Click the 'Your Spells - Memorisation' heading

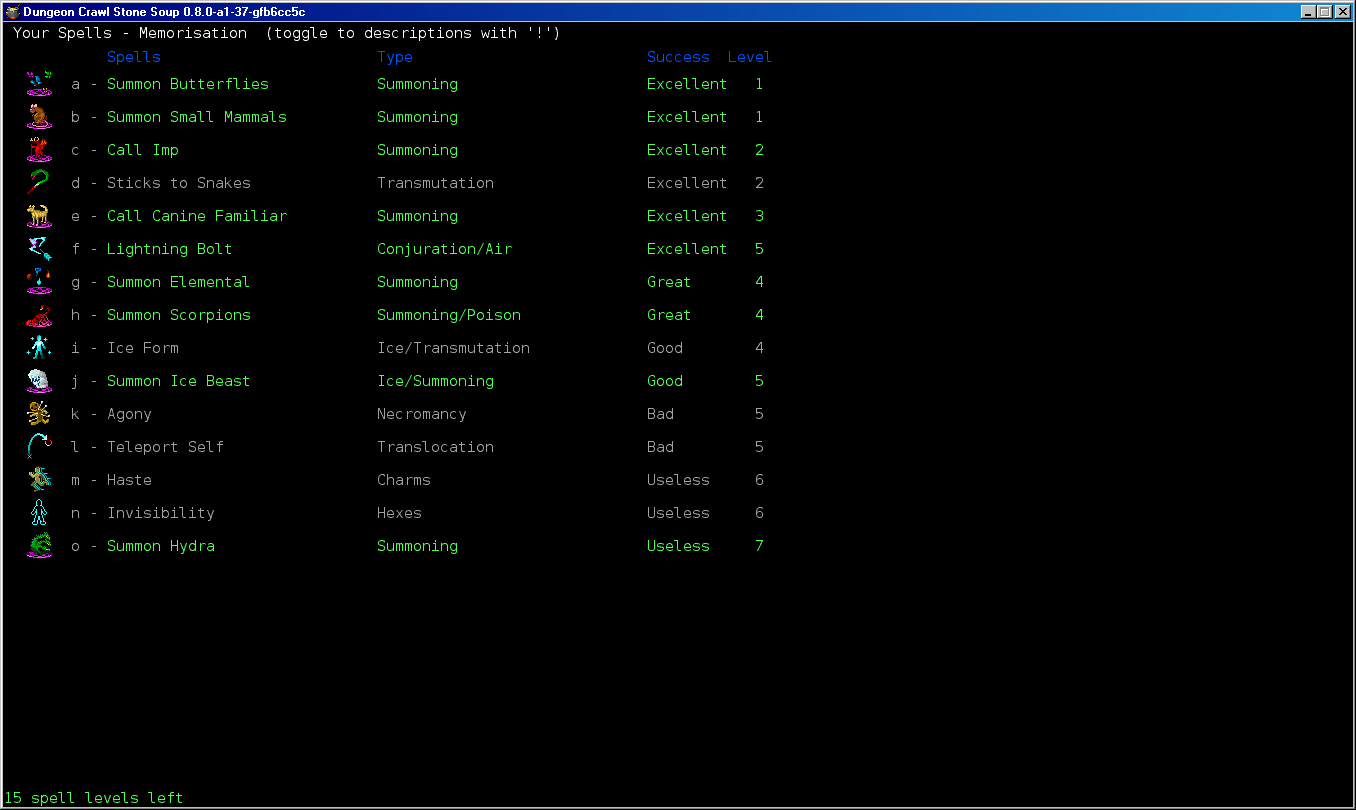130,33
